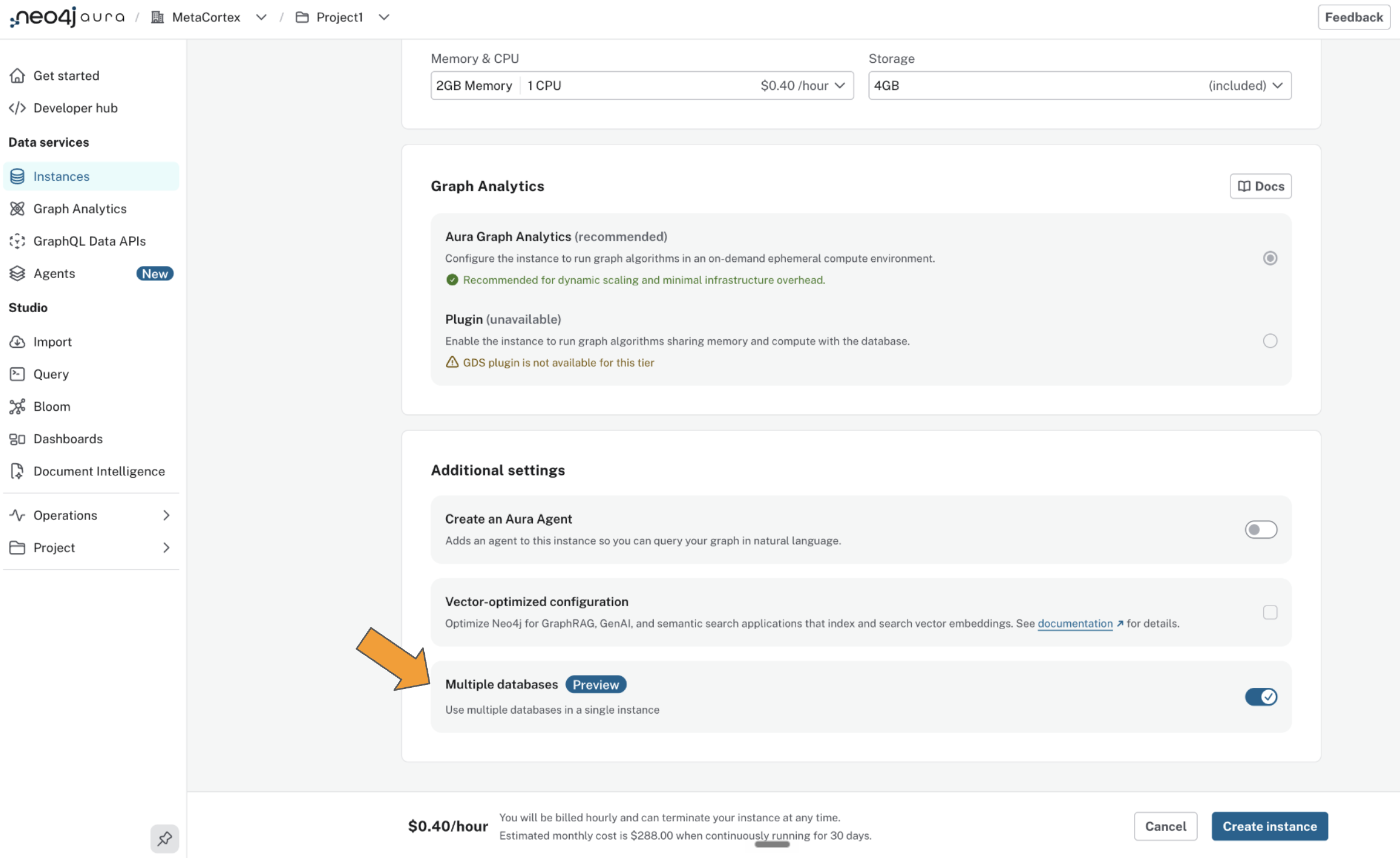Screen dimensions: 1400x858
Task: Open Graph Analytics Docs button
Action: coord(1260,186)
